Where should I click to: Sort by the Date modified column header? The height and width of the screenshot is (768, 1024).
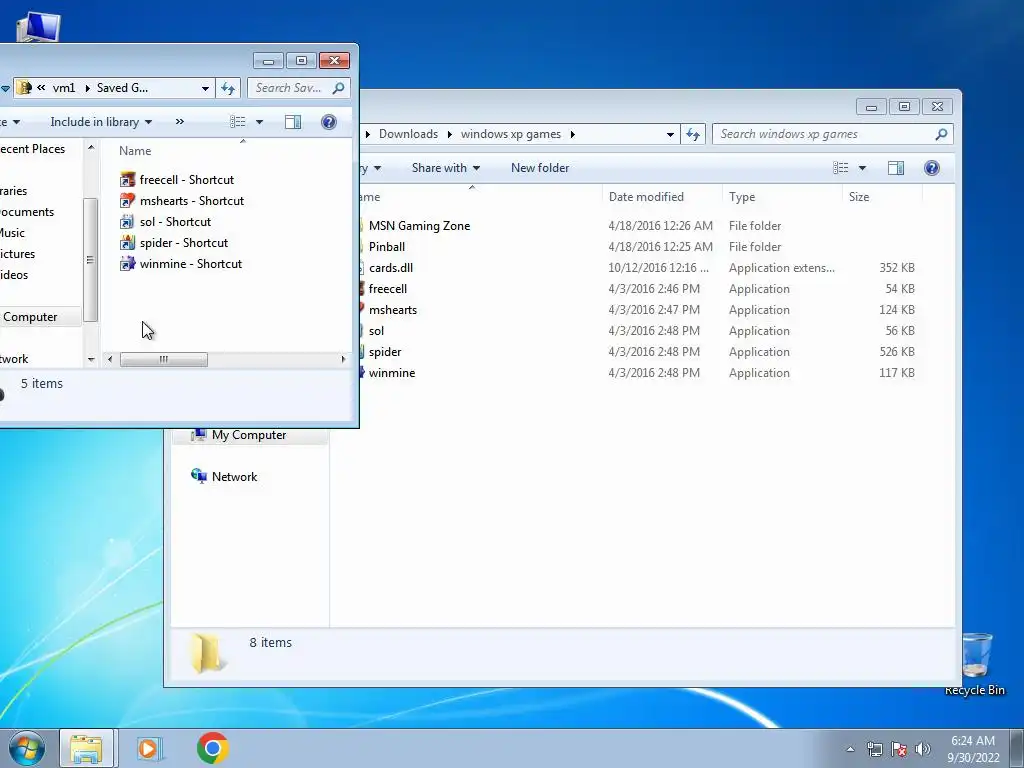pyautogui.click(x=662, y=197)
